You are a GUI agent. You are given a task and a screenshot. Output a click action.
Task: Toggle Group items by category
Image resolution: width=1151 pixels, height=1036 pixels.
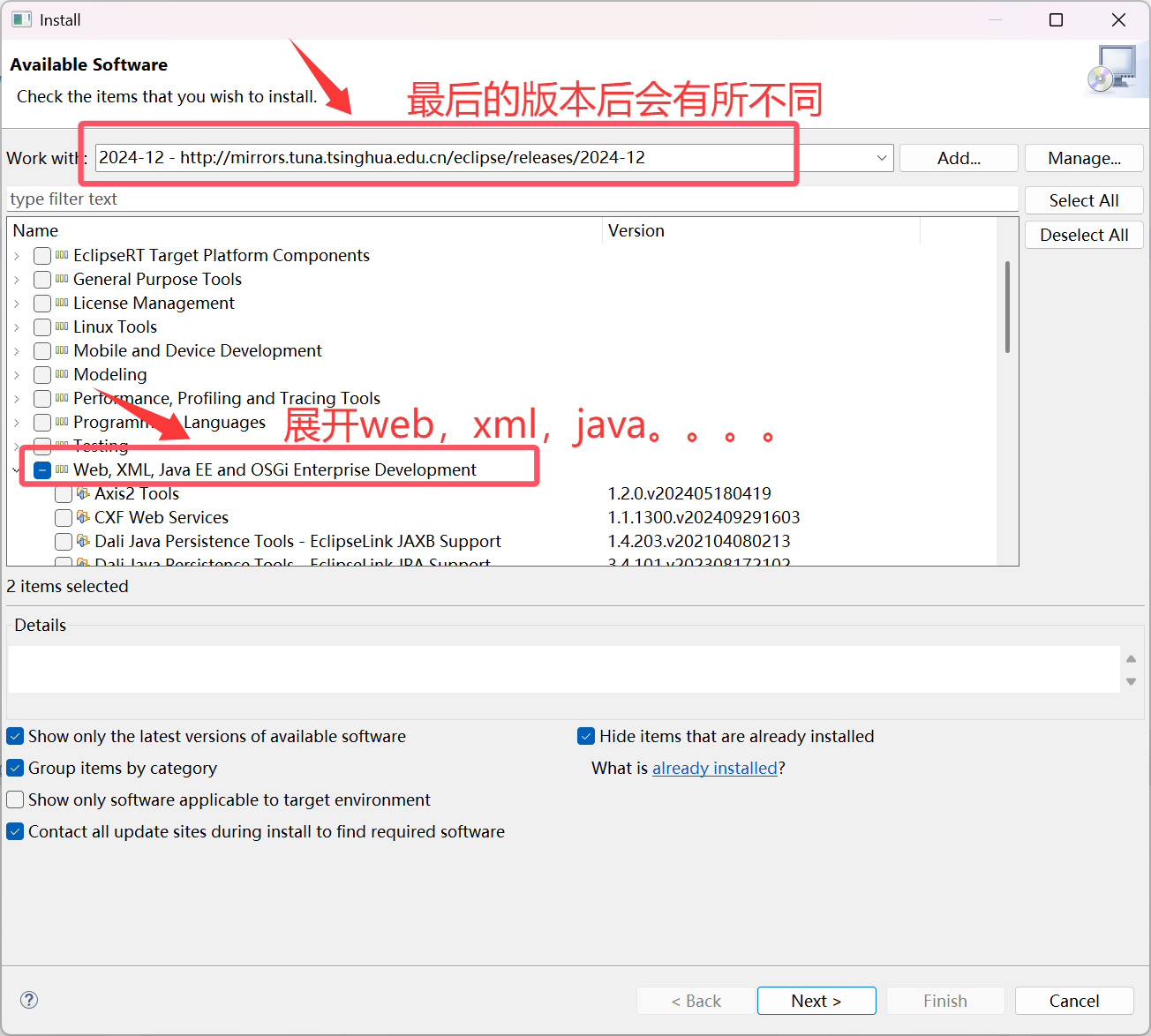tap(15, 768)
